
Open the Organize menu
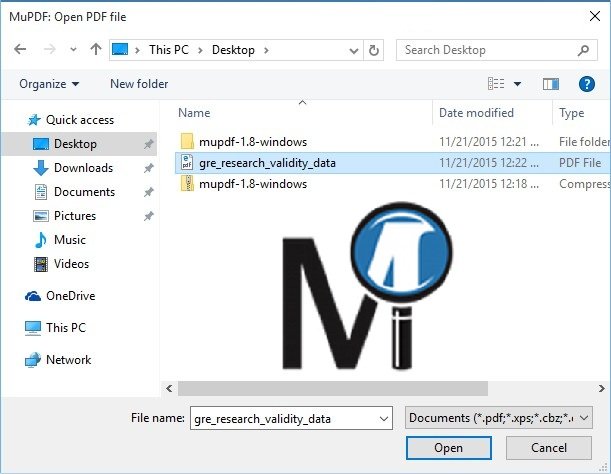click(49, 84)
